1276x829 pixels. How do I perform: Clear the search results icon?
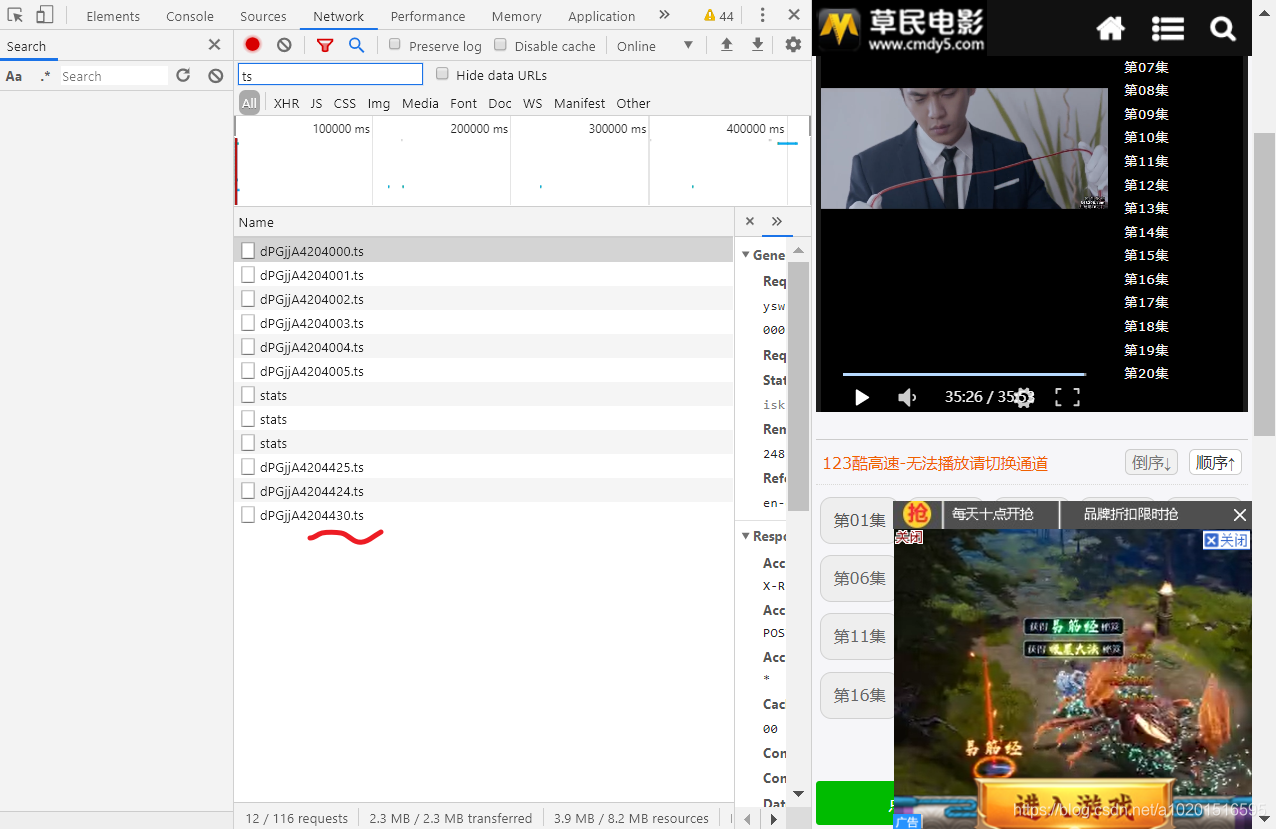(x=215, y=76)
